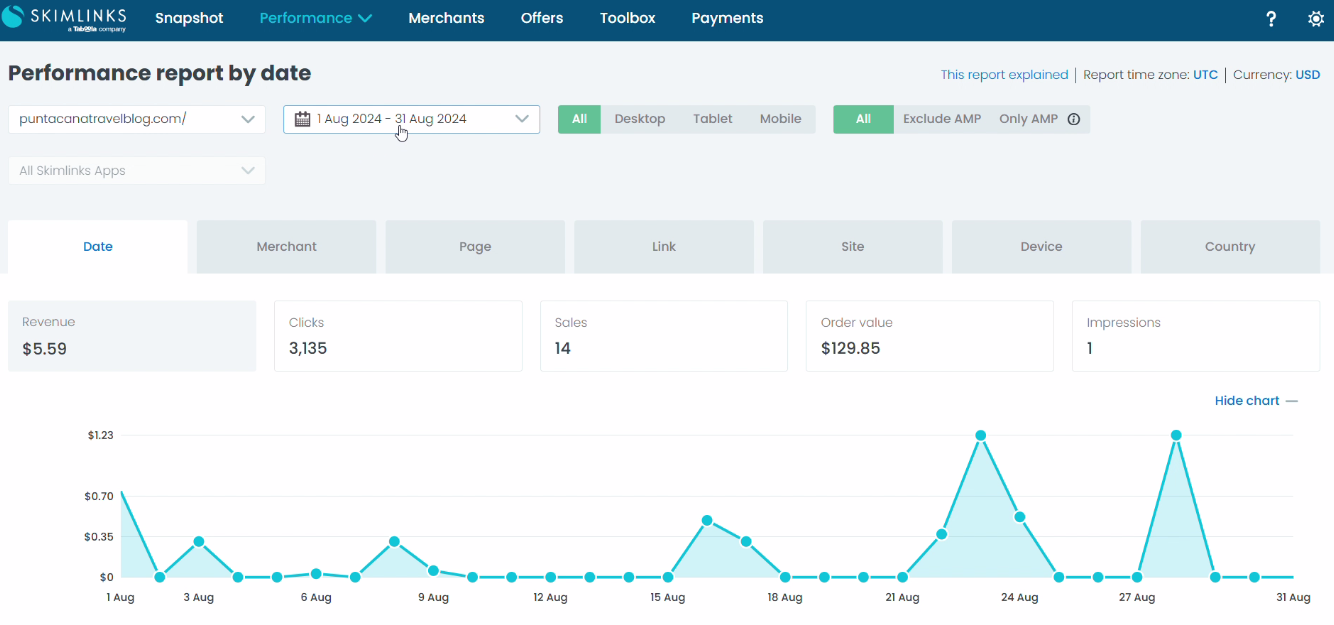Open the Offers menu item

click(x=542, y=18)
